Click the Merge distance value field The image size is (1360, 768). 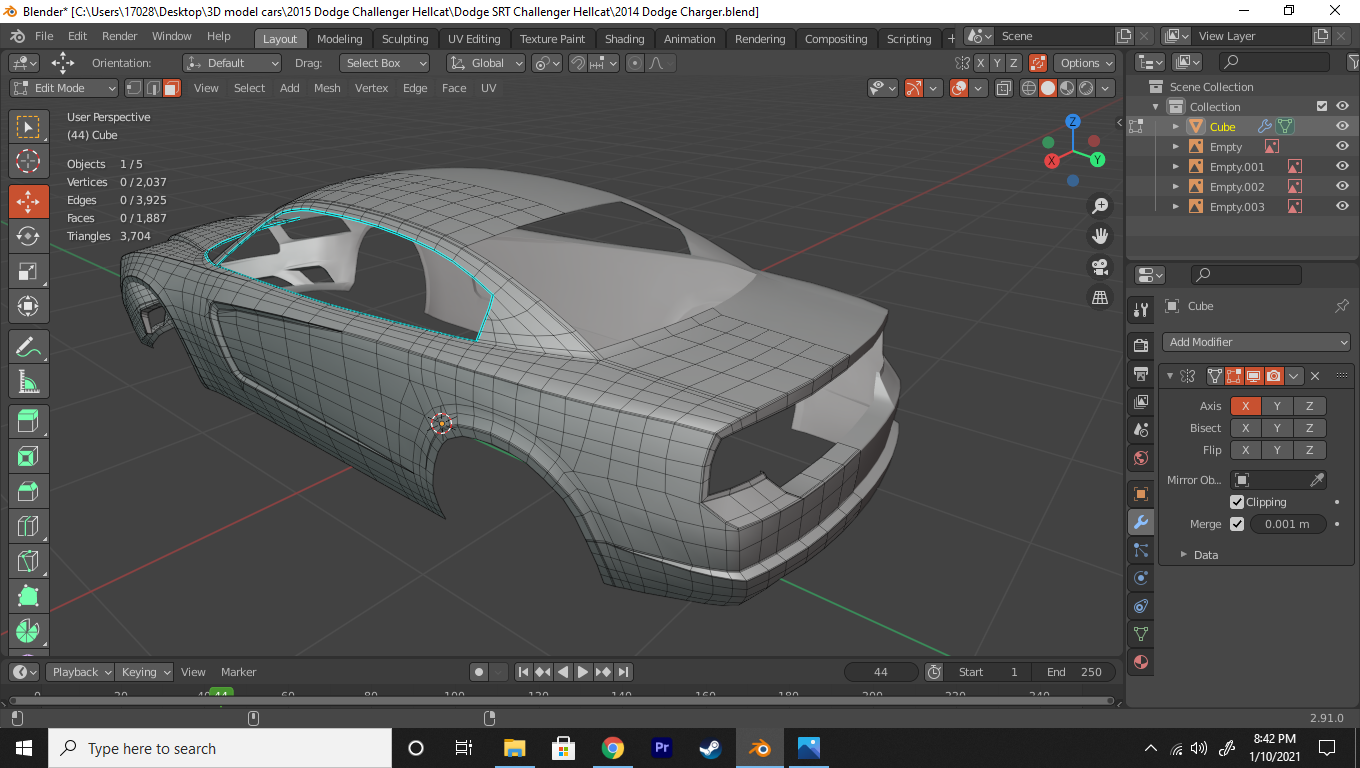1288,524
